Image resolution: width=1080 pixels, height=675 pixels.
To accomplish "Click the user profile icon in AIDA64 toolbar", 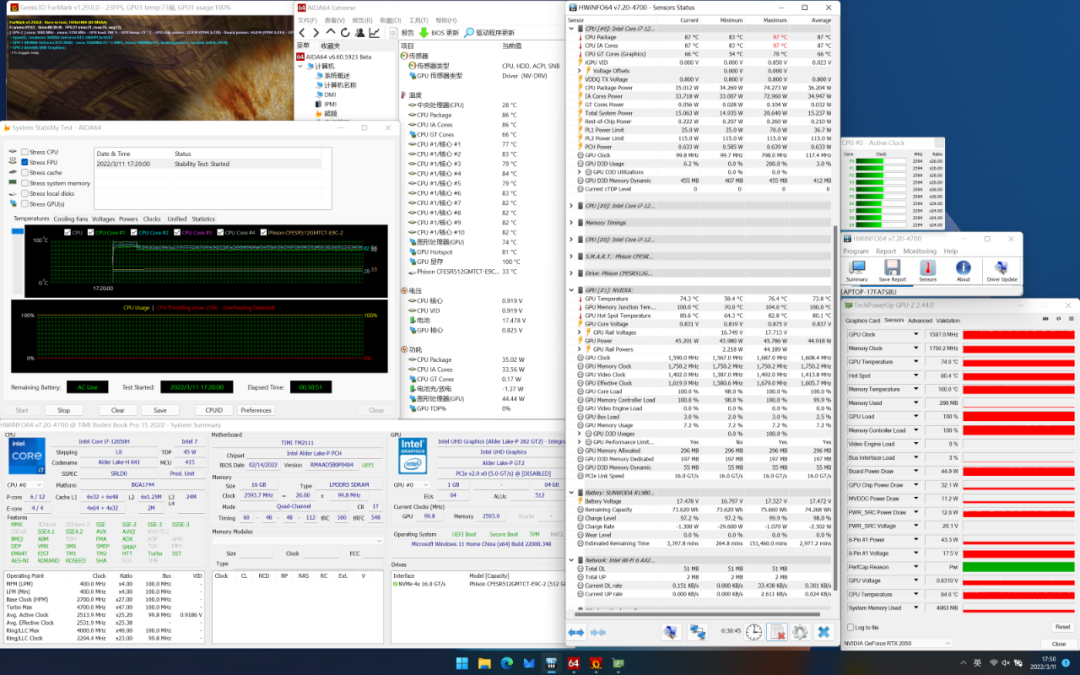I will (x=360, y=32).
